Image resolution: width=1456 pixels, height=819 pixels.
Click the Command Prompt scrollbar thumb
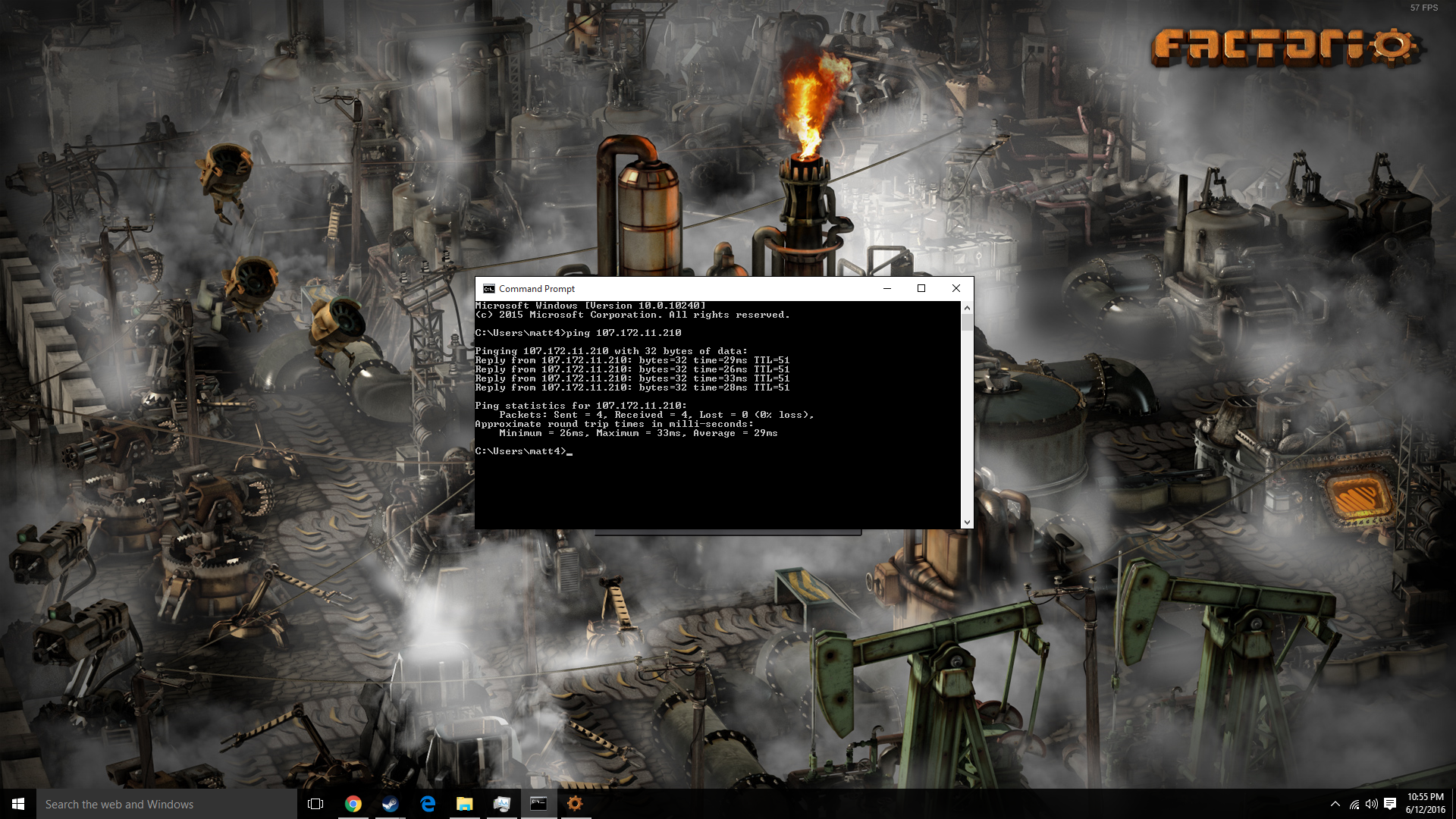[967, 323]
